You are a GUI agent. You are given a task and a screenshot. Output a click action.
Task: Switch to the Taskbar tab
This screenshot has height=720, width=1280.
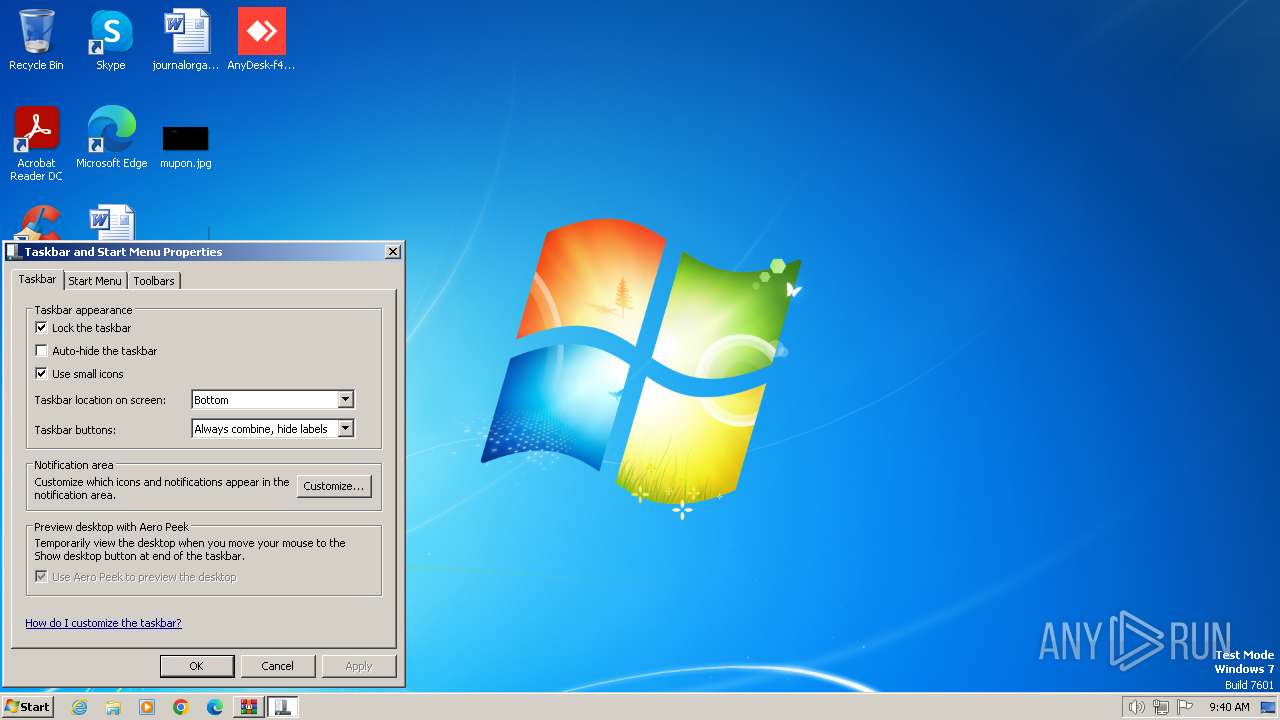[x=37, y=280]
